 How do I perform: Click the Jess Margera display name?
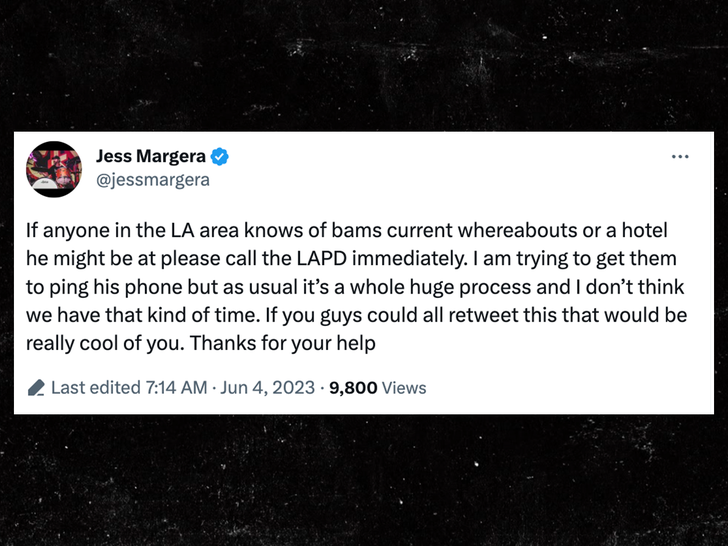point(151,156)
